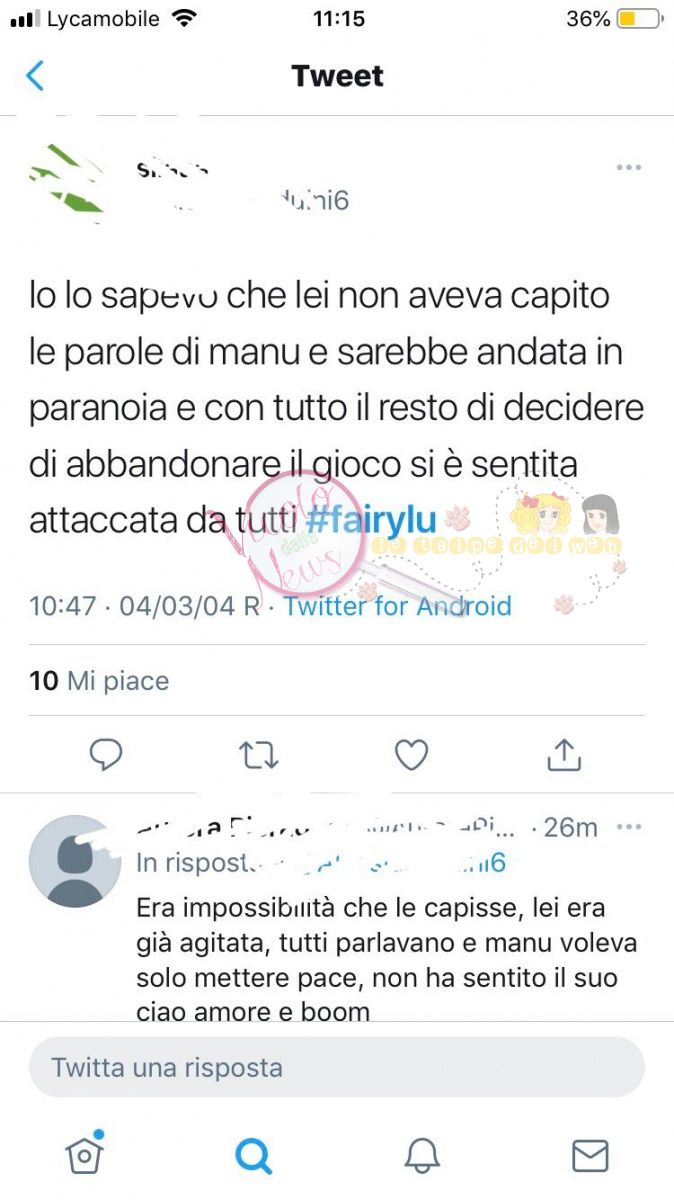
Task: Open the #fairylu hashtag
Action: (x=371, y=521)
